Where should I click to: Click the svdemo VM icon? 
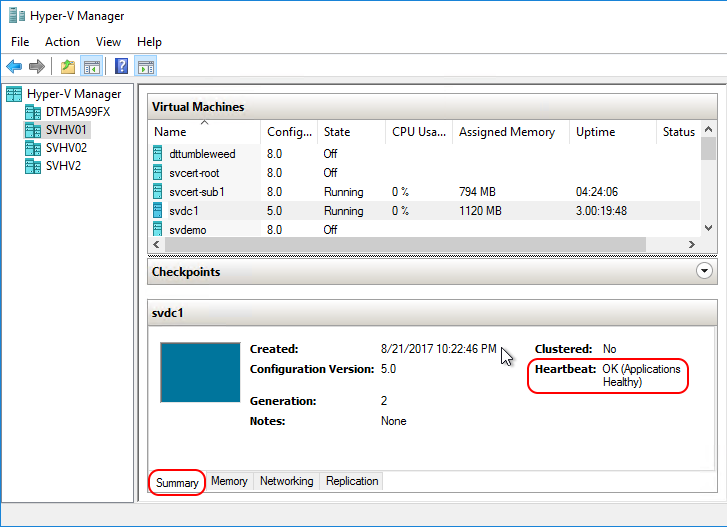point(158,229)
